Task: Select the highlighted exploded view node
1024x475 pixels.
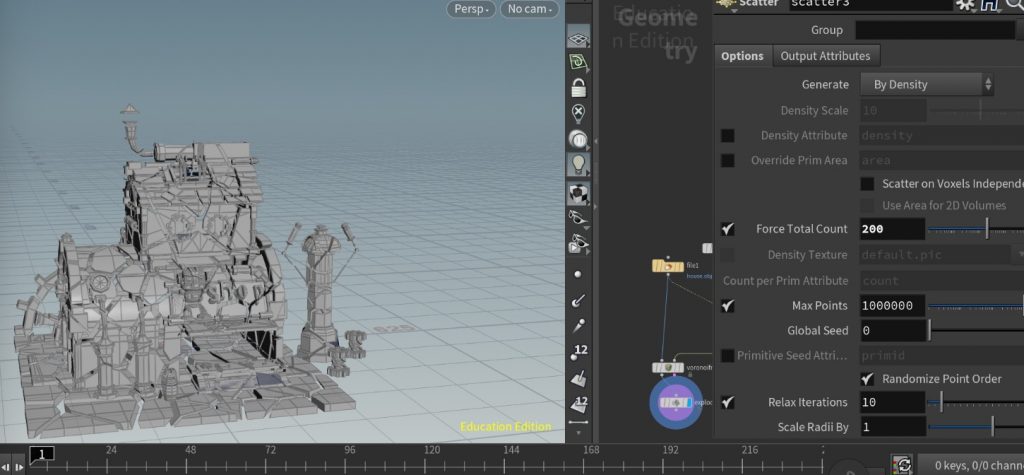Action: pyautogui.click(x=675, y=403)
